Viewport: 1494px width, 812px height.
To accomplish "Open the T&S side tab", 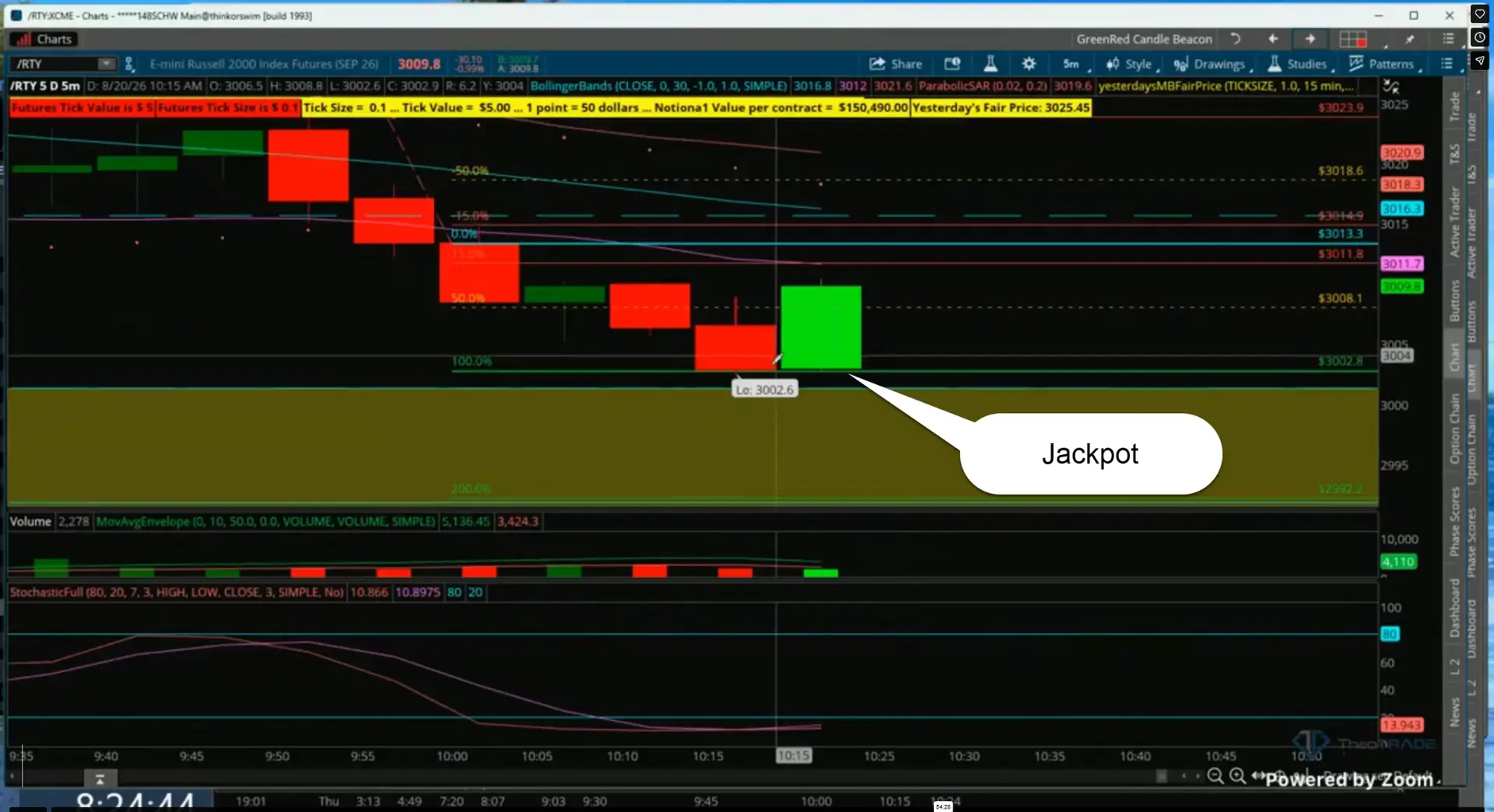I will pos(1454,154).
